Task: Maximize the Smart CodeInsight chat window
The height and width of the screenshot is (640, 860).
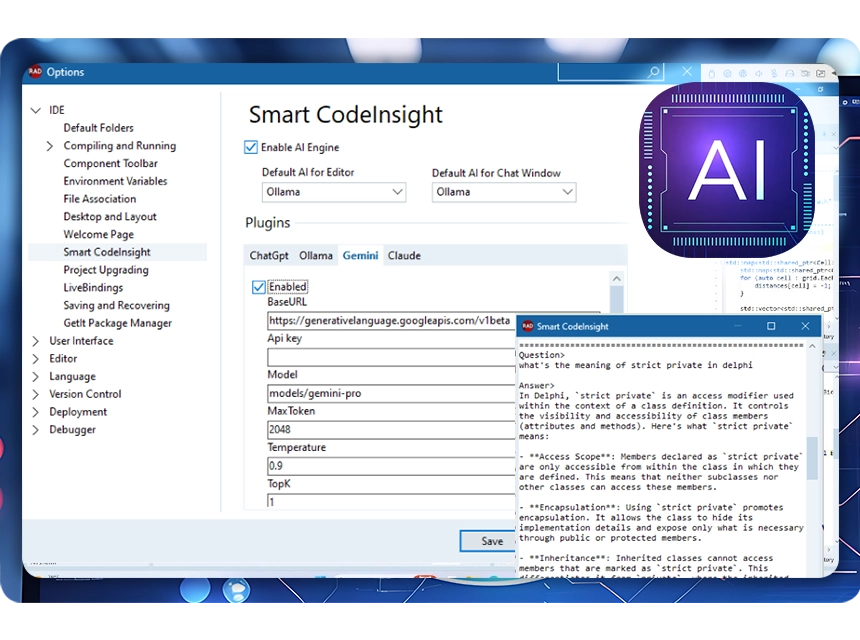Action: (x=771, y=326)
